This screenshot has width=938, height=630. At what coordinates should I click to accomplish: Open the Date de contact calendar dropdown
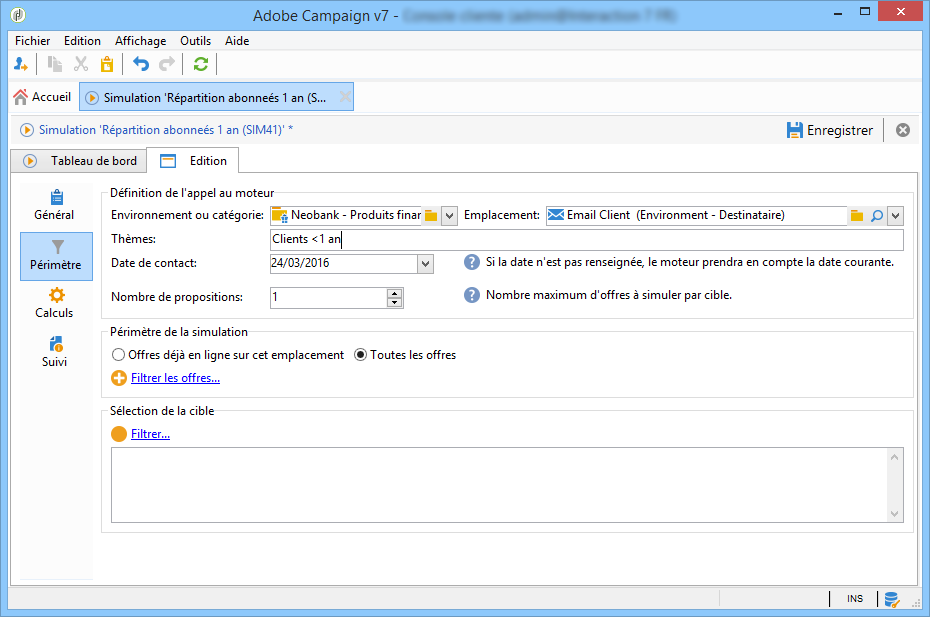pyautogui.click(x=425, y=263)
